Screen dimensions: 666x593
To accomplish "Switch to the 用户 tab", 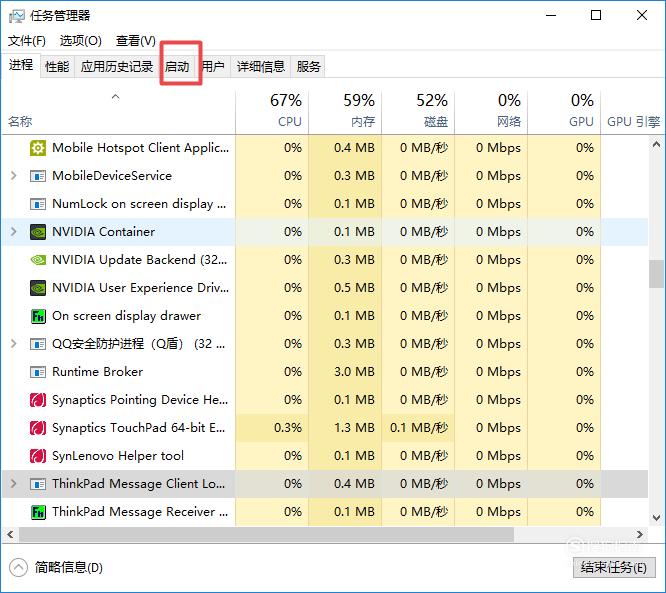I will coord(213,67).
